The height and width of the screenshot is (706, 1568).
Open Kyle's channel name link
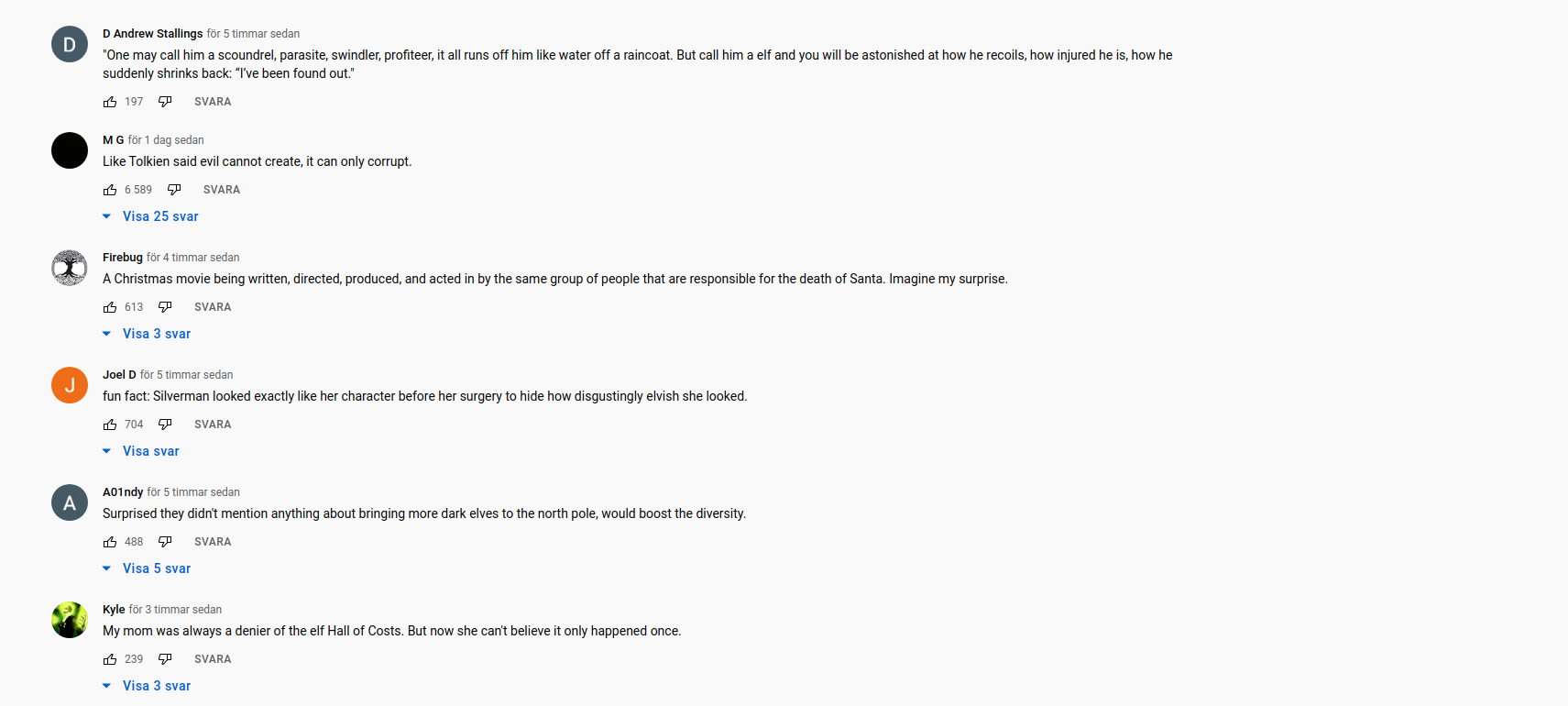114,610
